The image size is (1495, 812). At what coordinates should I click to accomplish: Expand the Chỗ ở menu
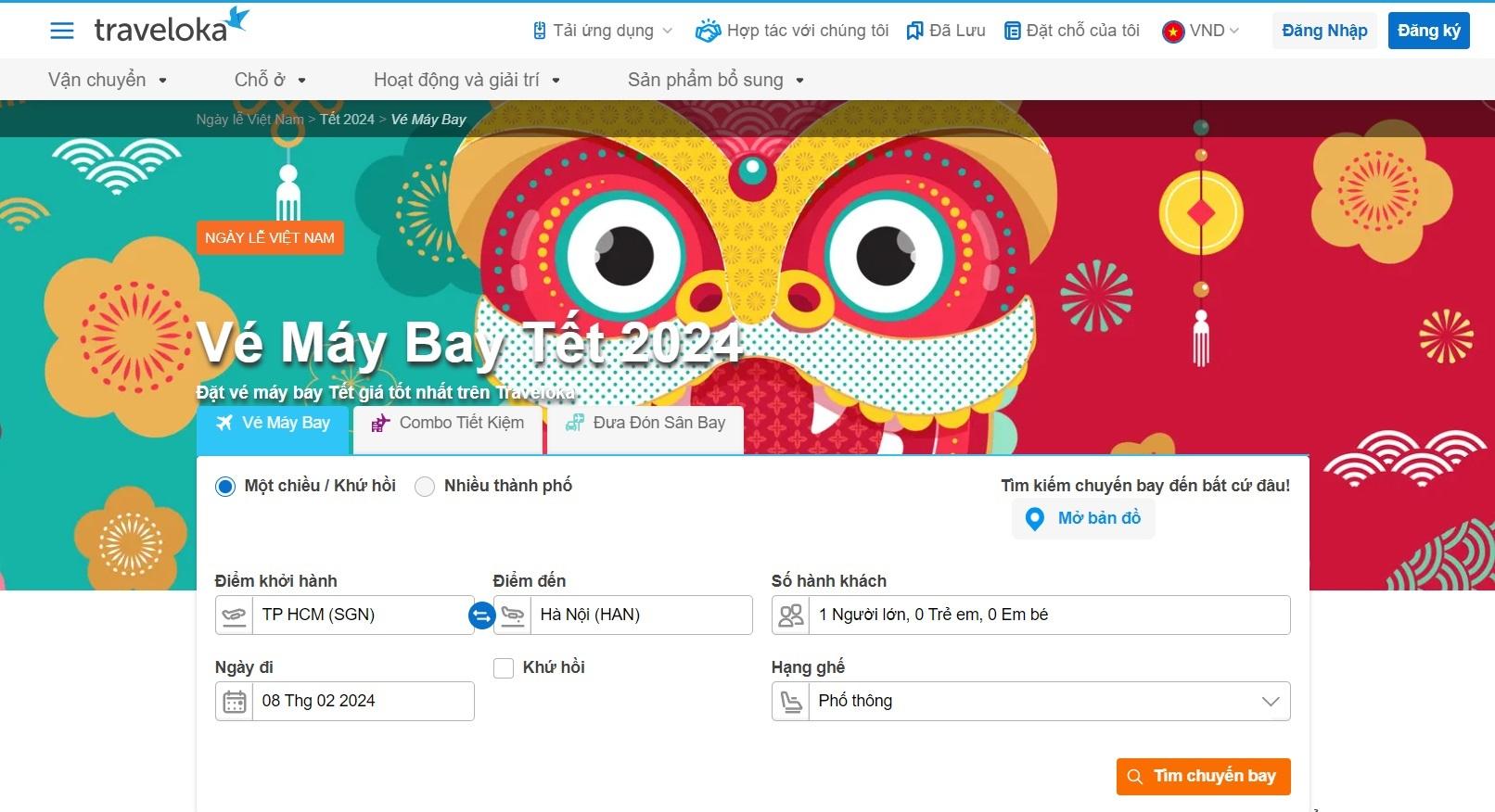[x=270, y=80]
